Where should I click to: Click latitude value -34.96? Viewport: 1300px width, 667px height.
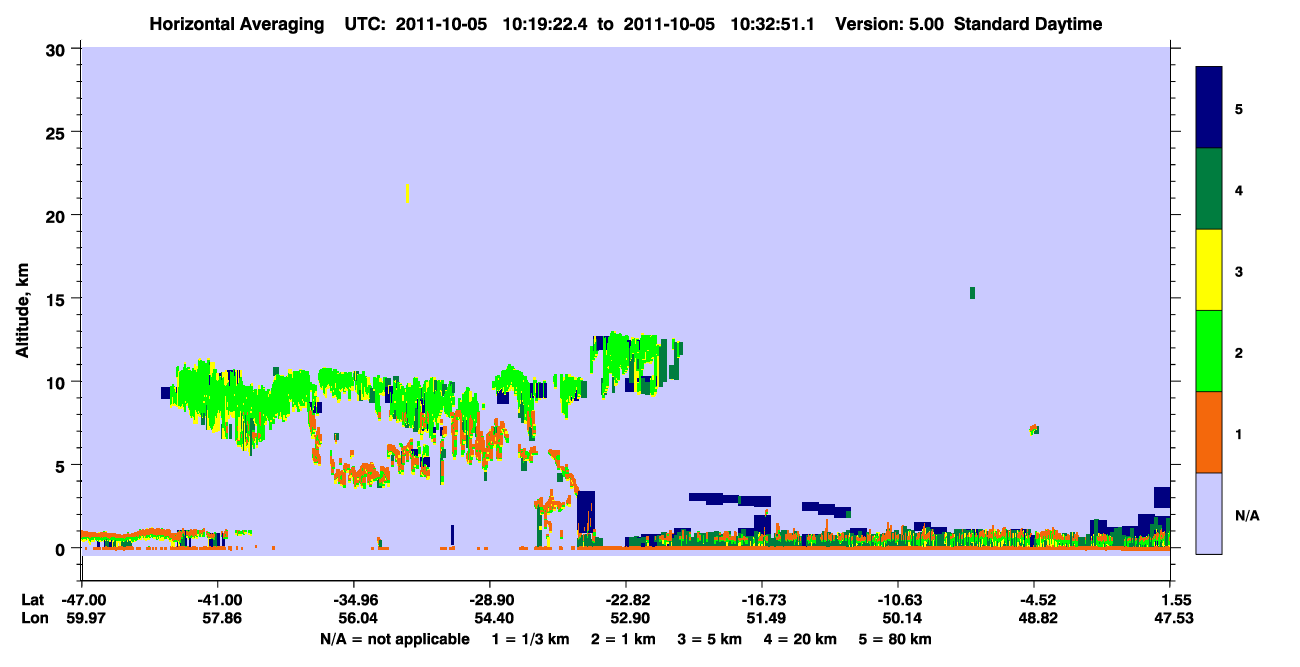(x=354, y=600)
